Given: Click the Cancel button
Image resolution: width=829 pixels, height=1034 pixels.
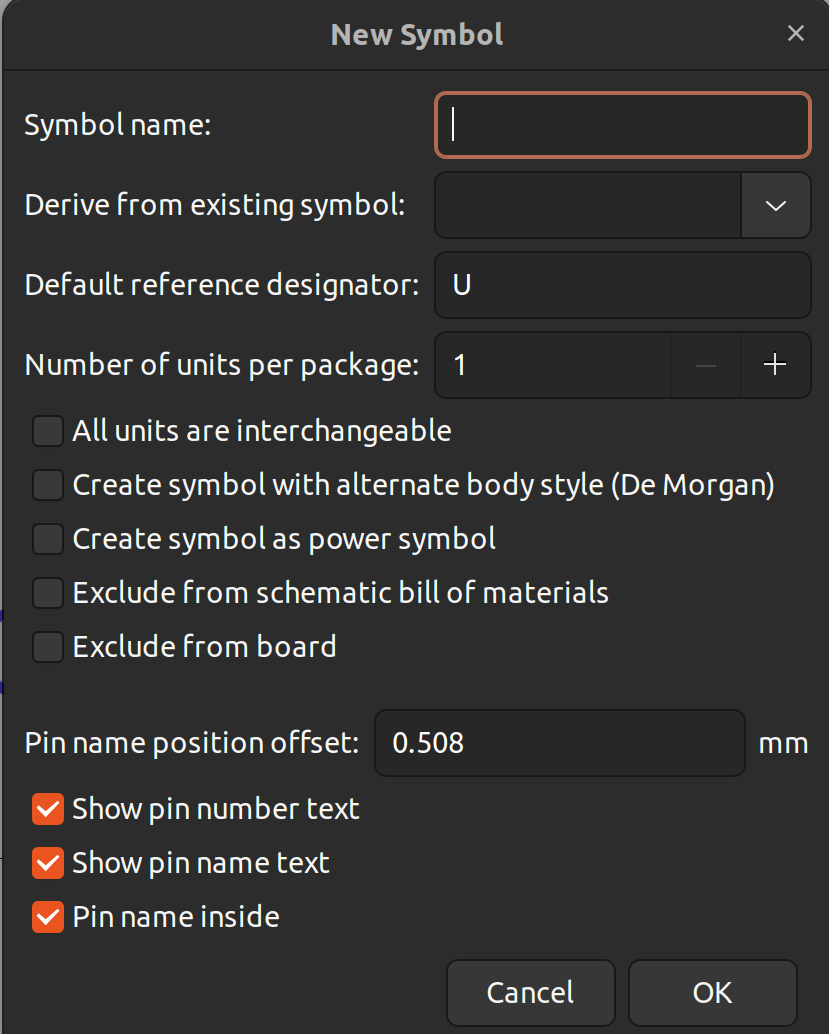Looking at the screenshot, I should pos(531,992).
